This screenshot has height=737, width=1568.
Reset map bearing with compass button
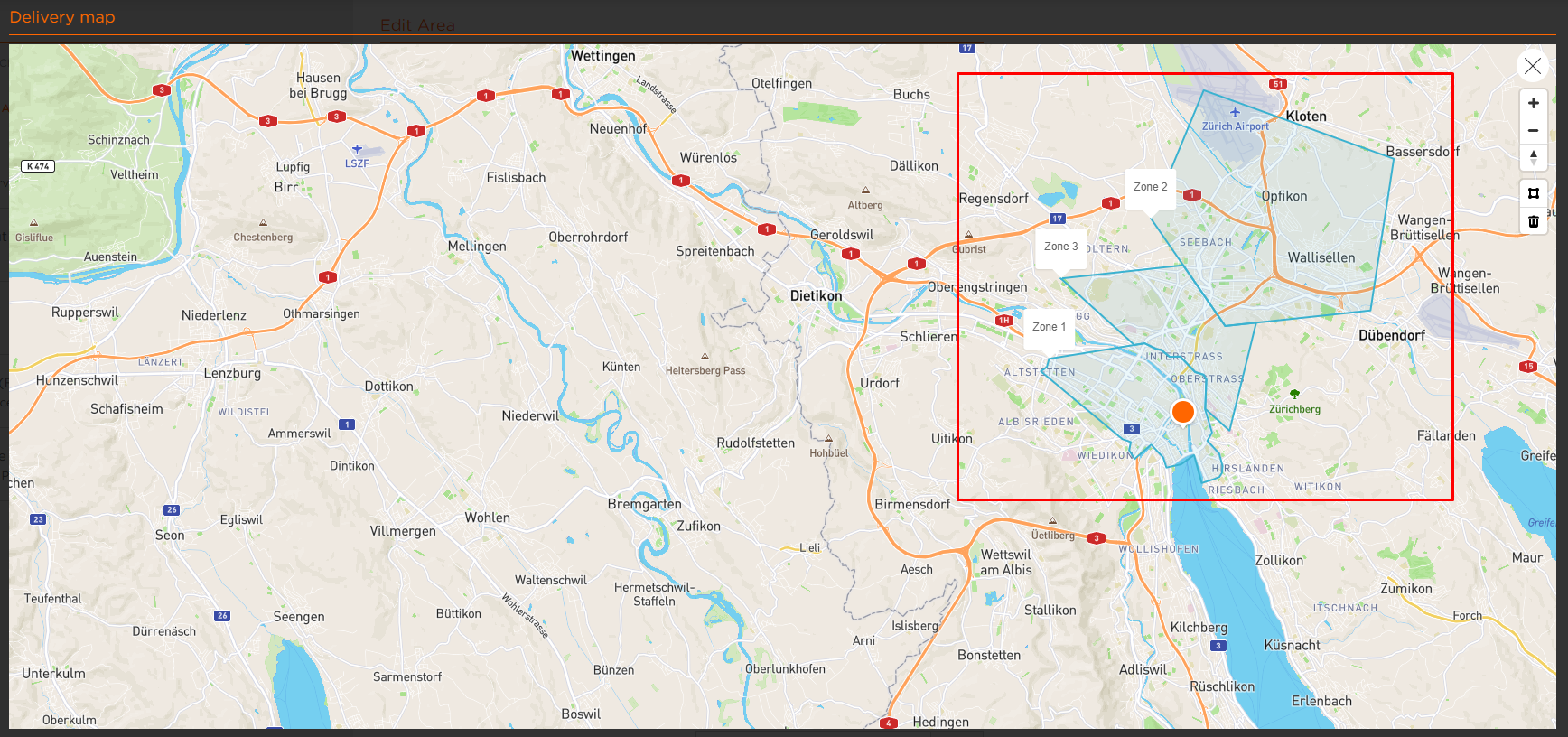click(x=1533, y=157)
